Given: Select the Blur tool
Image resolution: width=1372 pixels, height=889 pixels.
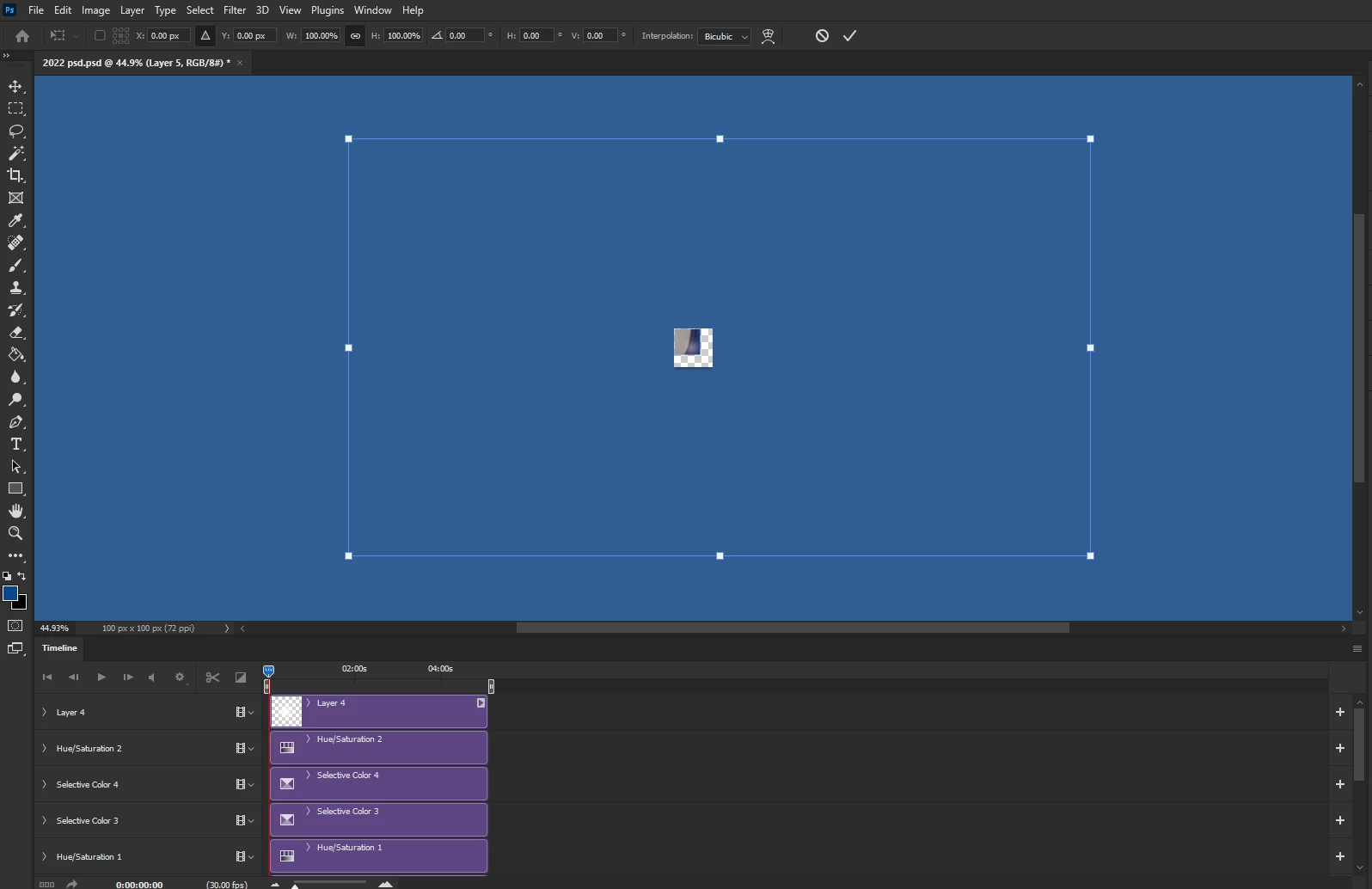Looking at the screenshot, I should [15, 377].
